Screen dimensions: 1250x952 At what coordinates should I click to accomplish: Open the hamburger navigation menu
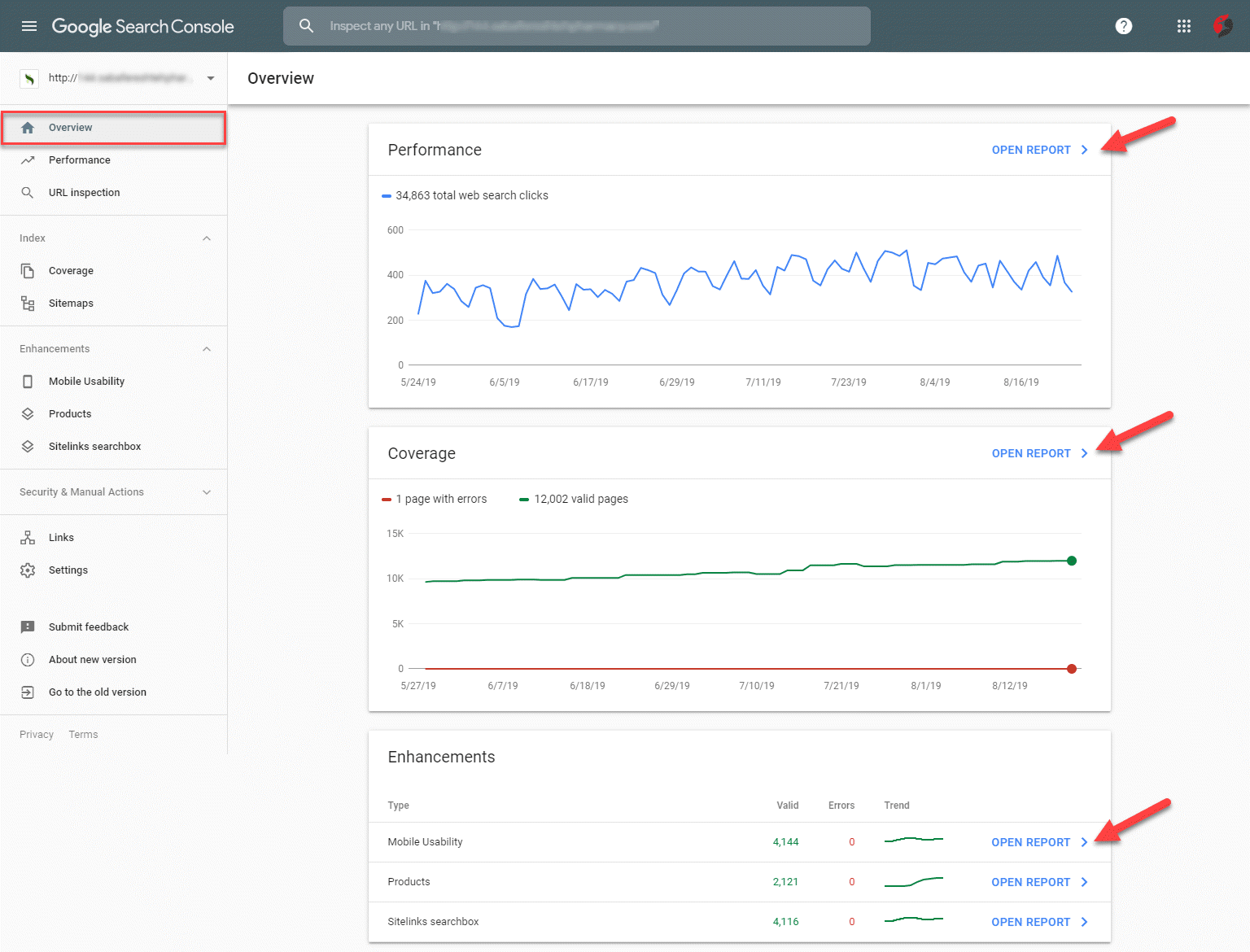(x=29, y=25)
